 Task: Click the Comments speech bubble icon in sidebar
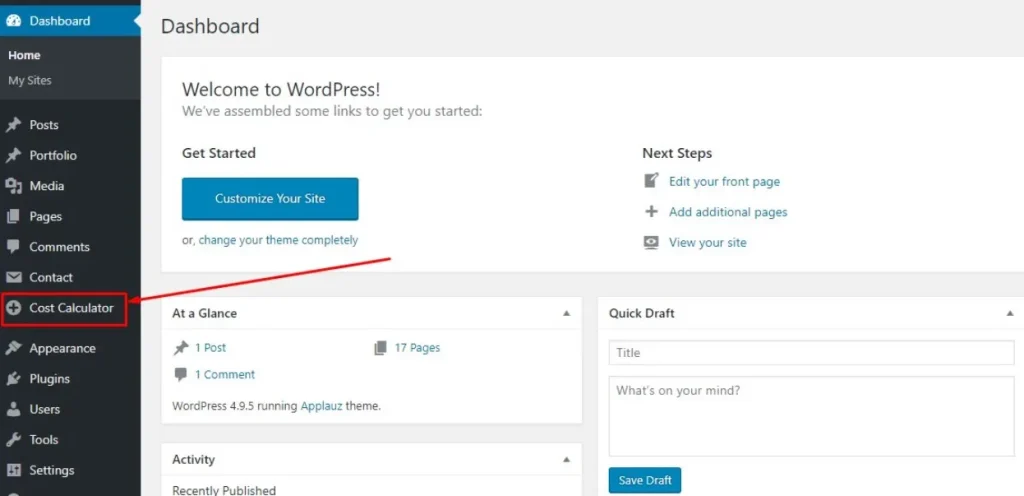pyautogui.click(x=14, y=247)
